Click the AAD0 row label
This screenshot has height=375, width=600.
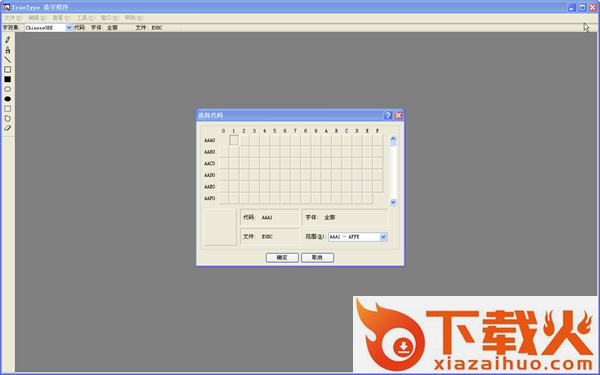click(x=210, y=175)
